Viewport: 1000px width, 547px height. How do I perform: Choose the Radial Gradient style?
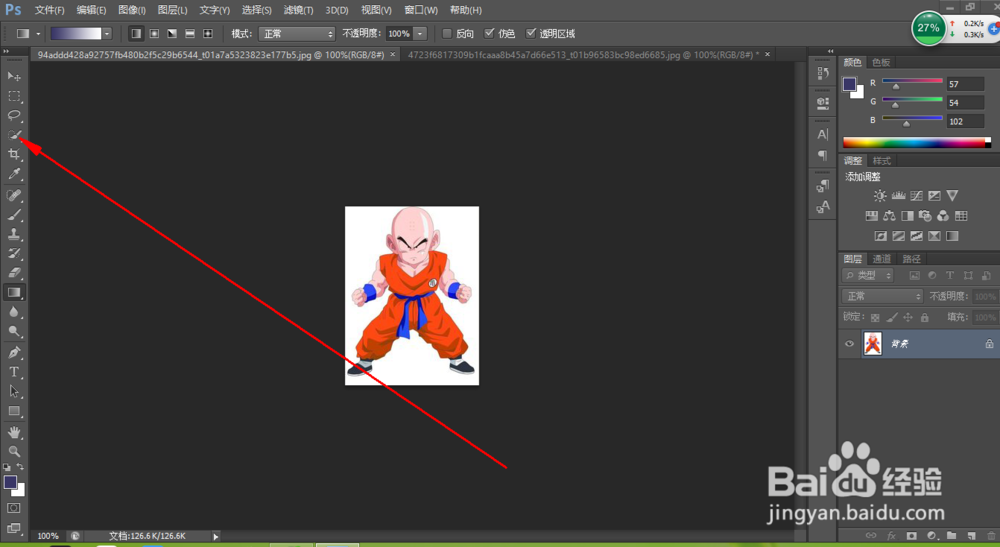click(154, 34)
